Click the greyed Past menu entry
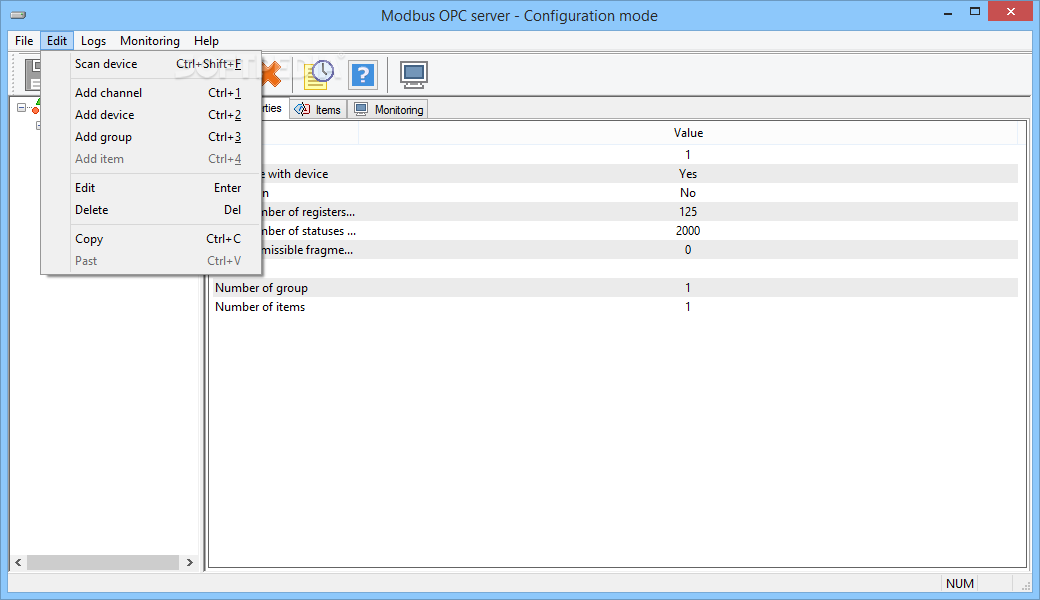The image size is (1040, 600). pos(151,261)
